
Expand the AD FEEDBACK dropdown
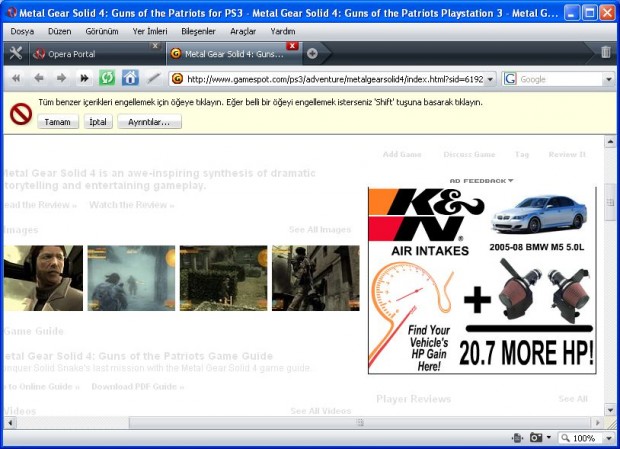[x=481, y=181]
